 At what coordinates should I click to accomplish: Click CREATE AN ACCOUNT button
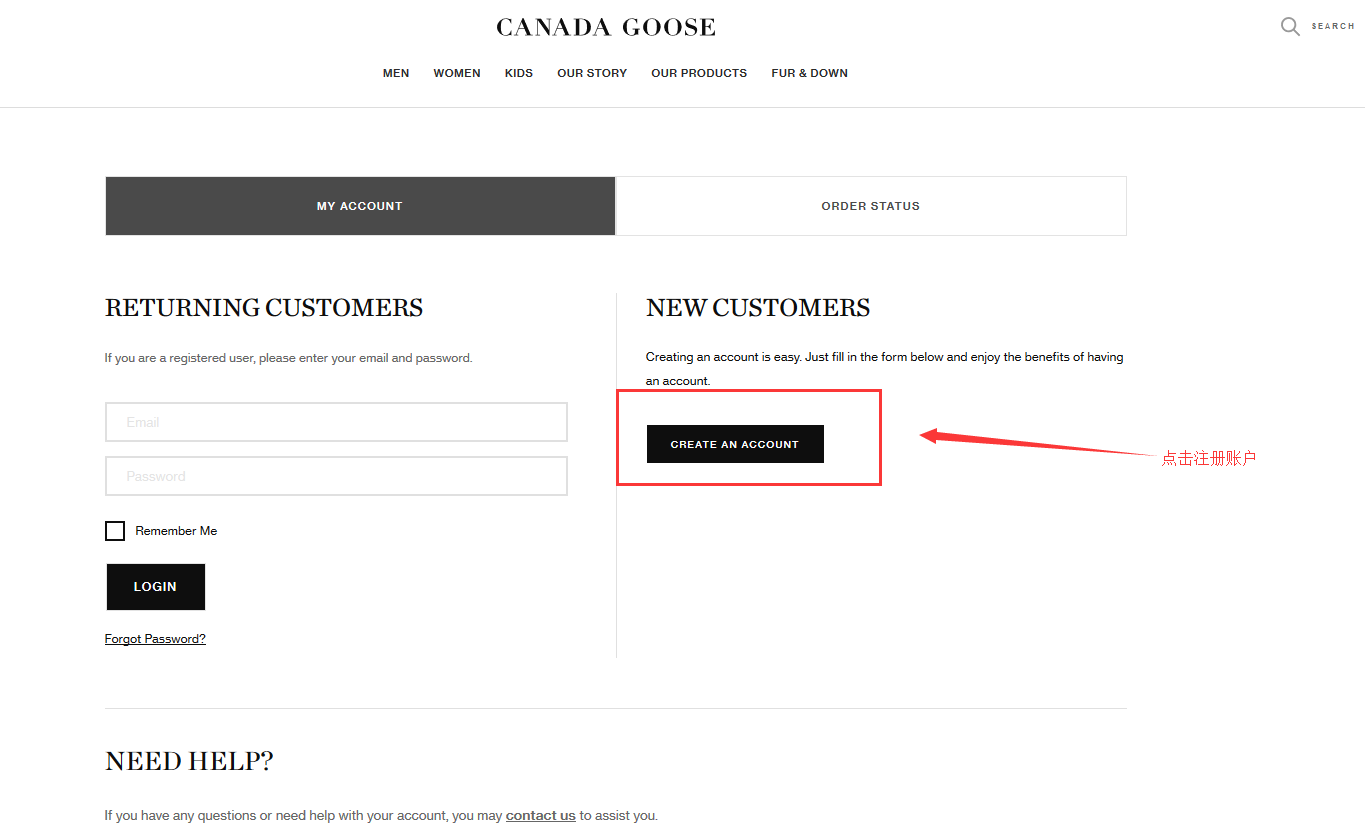[x=735, y=444]
